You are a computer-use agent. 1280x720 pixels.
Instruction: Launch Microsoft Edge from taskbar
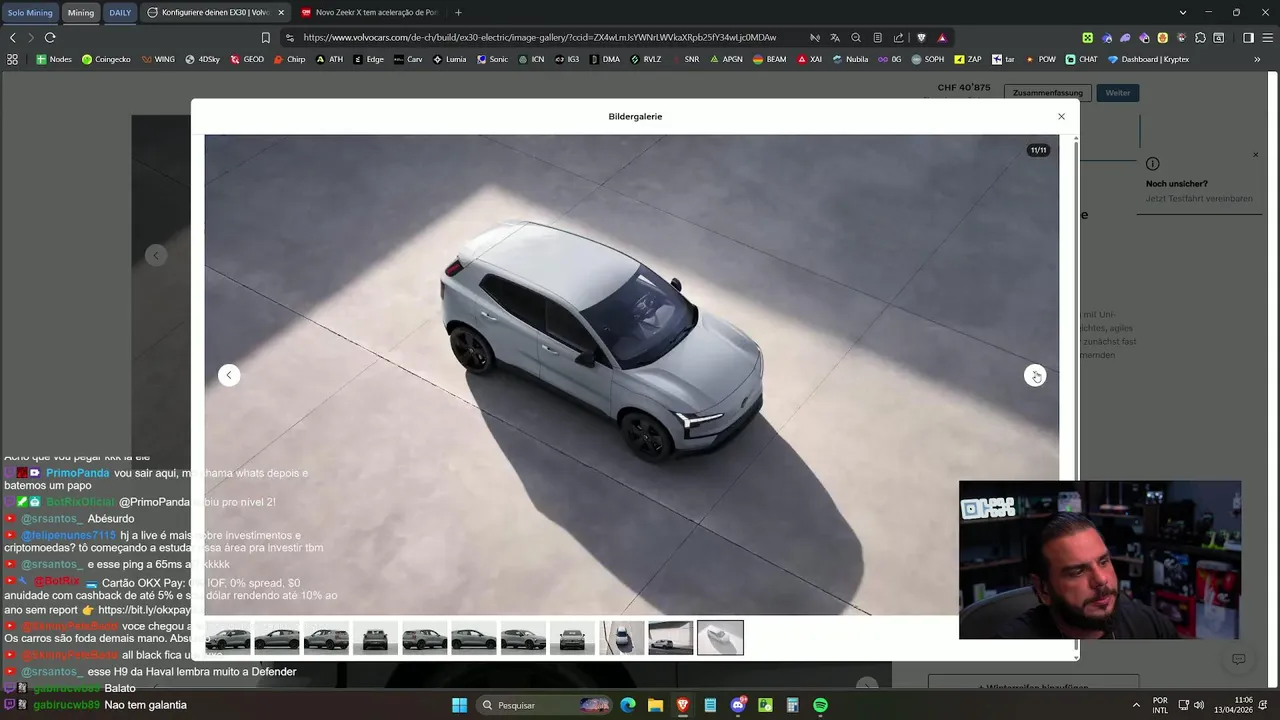pos(628,705)
